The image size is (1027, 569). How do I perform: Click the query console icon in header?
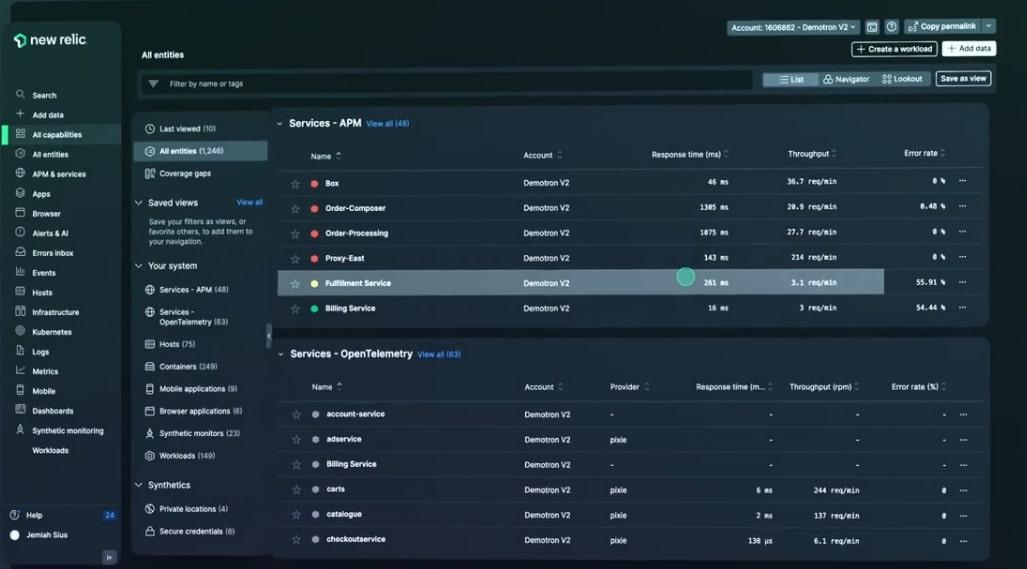click(872, 27)
